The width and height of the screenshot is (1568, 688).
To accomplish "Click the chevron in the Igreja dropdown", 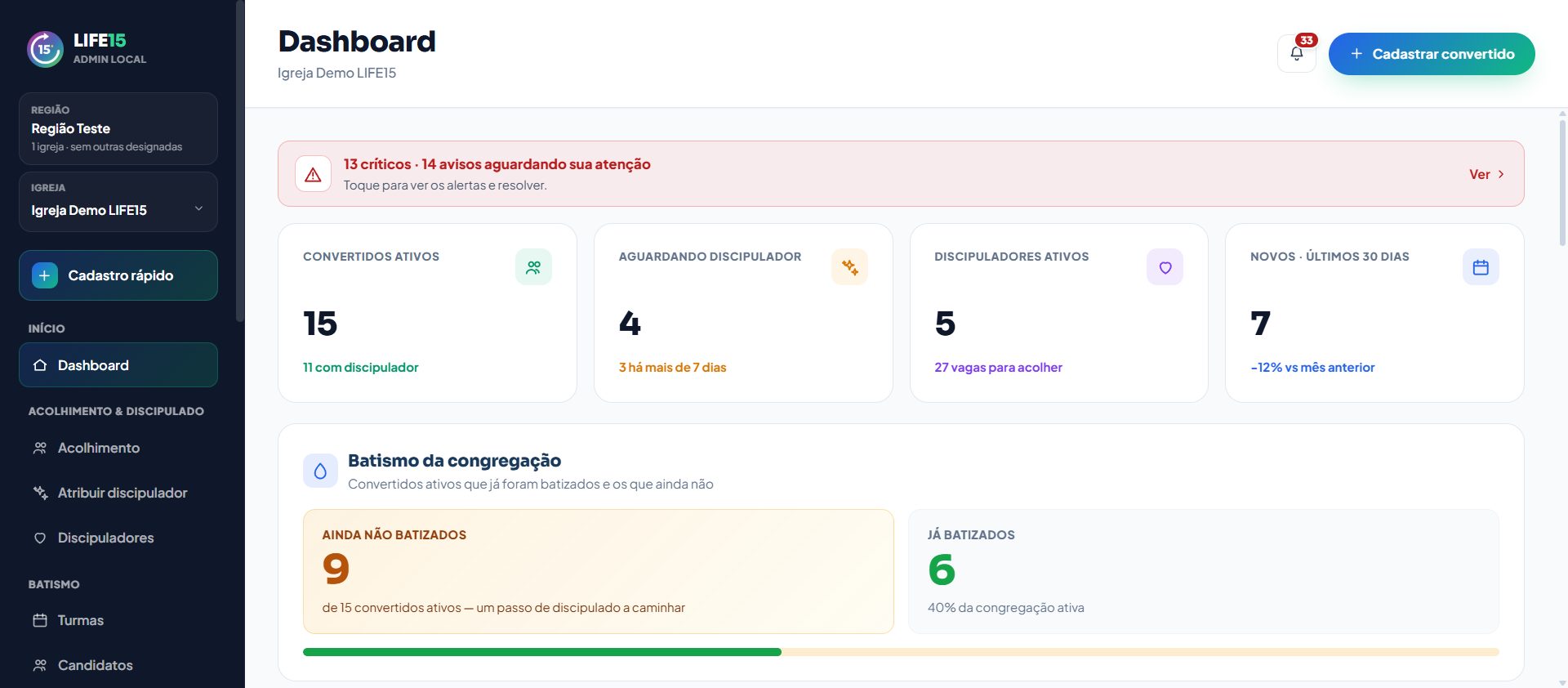I will click(x=198, y=209).
